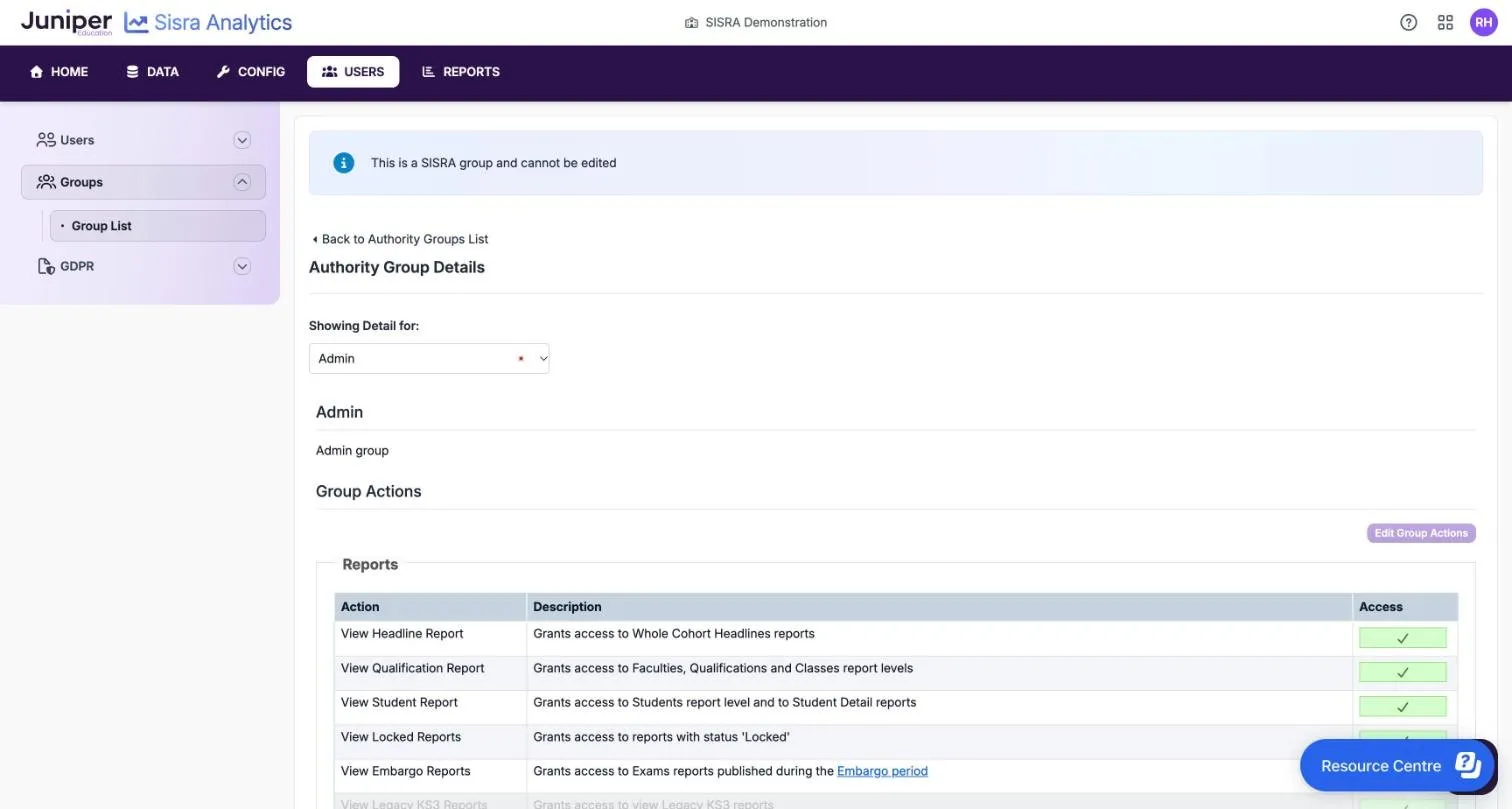Click the info icon in the banner
The image size is (1512, 809).
(343, 162)
